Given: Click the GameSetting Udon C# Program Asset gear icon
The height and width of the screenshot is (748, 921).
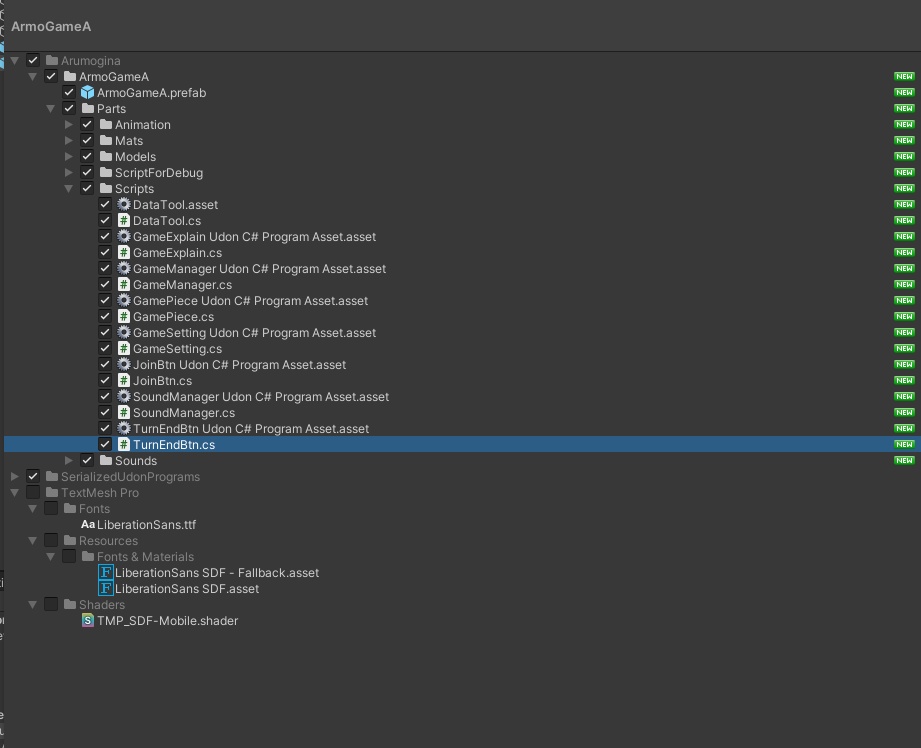Looking at the screenshot, I should coord(123,332).
